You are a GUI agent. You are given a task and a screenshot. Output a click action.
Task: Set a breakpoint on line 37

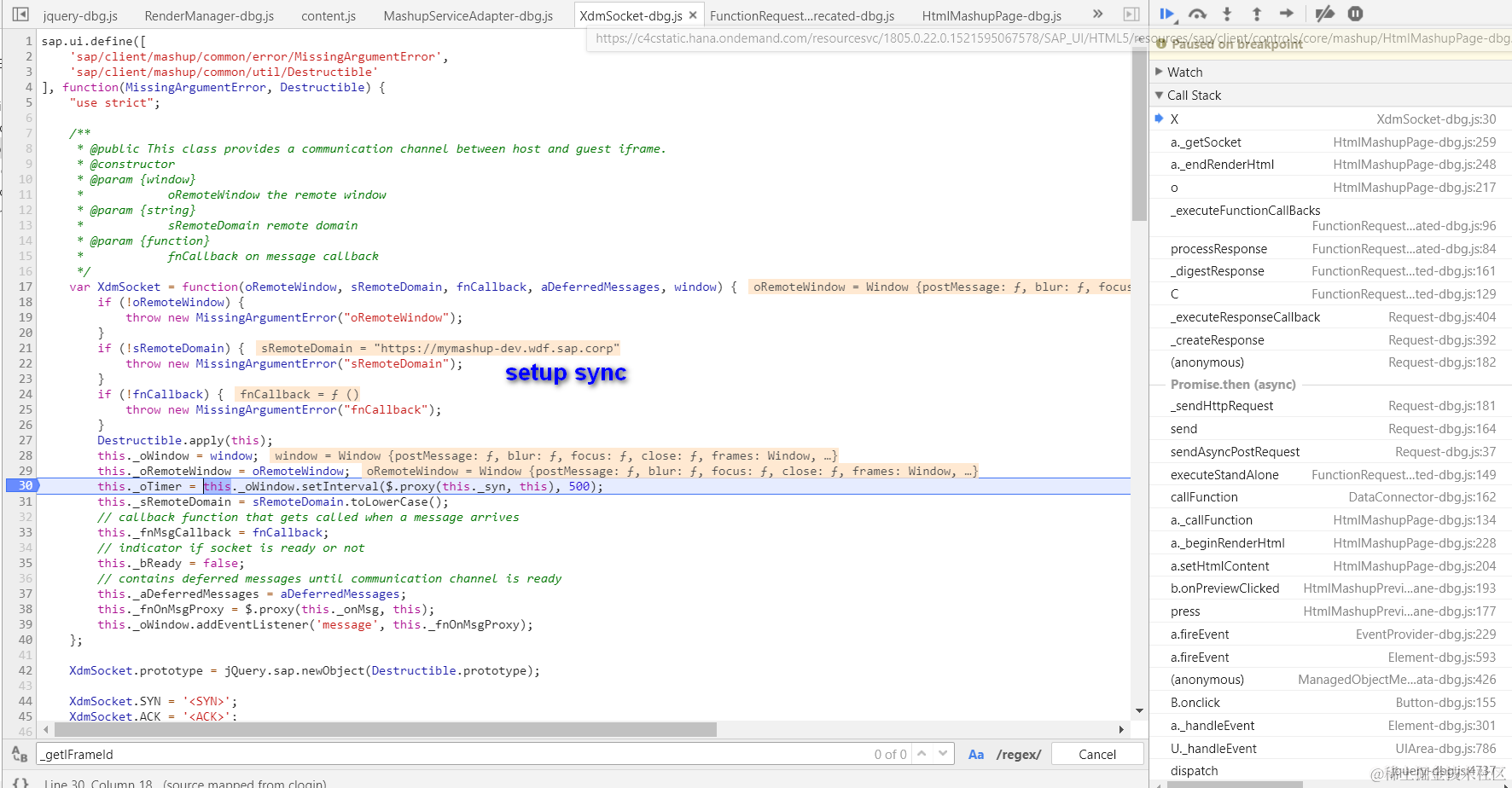pyautogui.click(x=26, y=594)
